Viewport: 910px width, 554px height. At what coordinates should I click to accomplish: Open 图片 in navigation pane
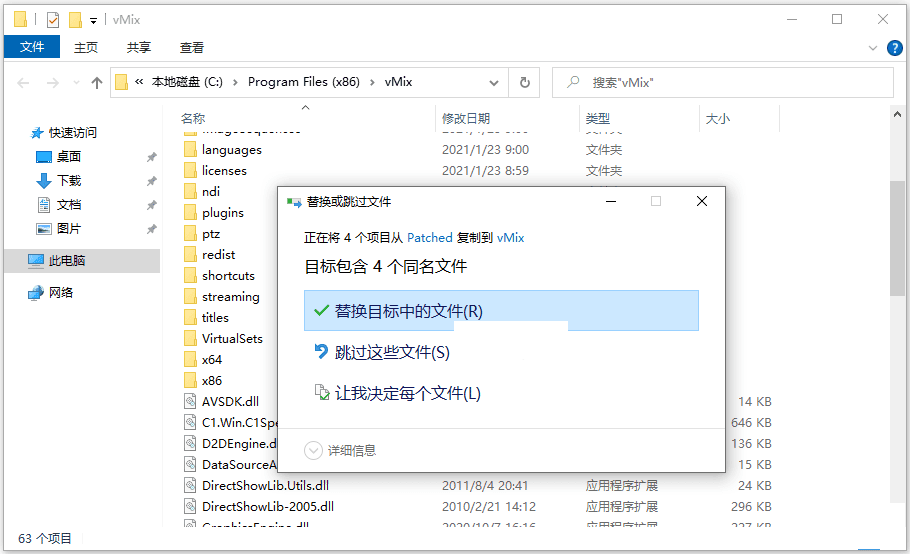click(68, 229)
